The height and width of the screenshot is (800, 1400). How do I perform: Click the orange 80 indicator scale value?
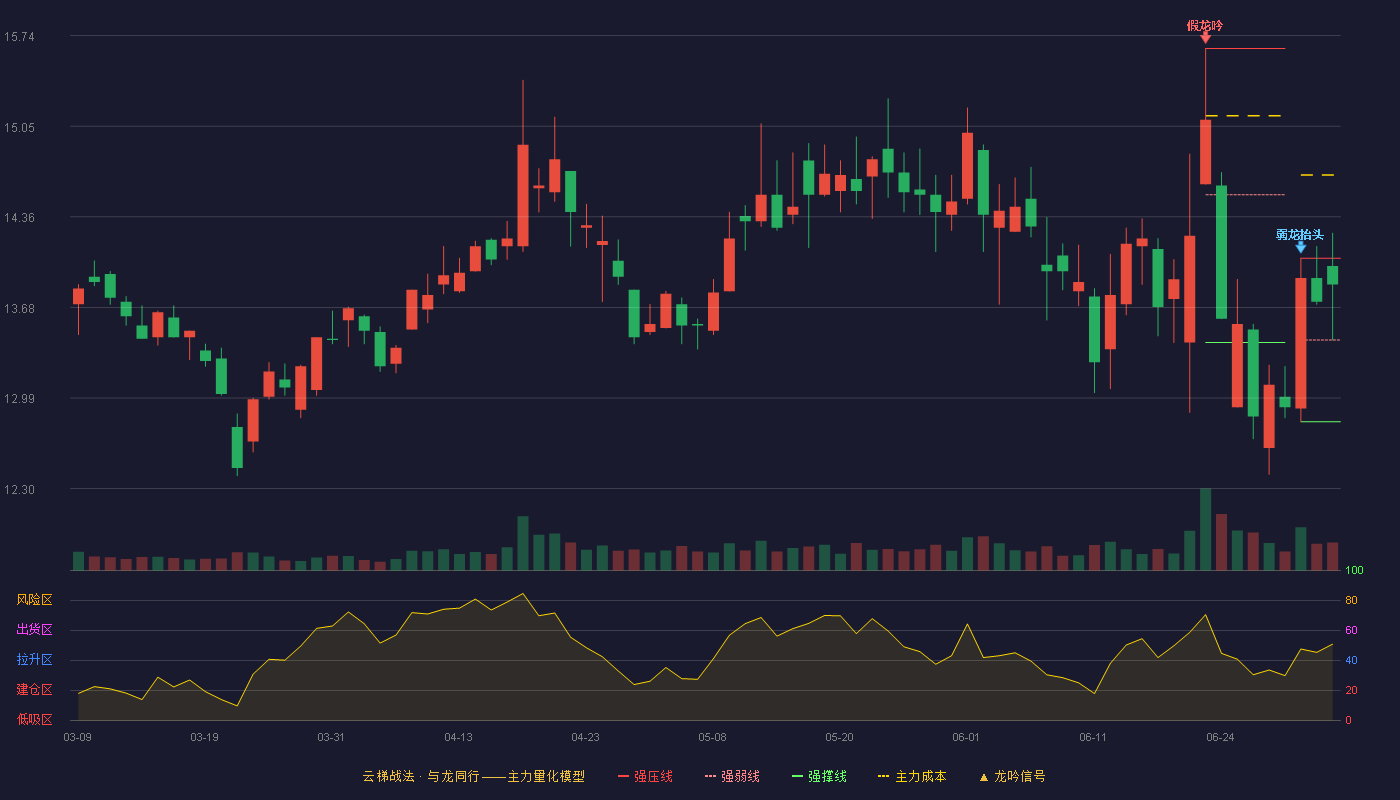pos(1351,601)
